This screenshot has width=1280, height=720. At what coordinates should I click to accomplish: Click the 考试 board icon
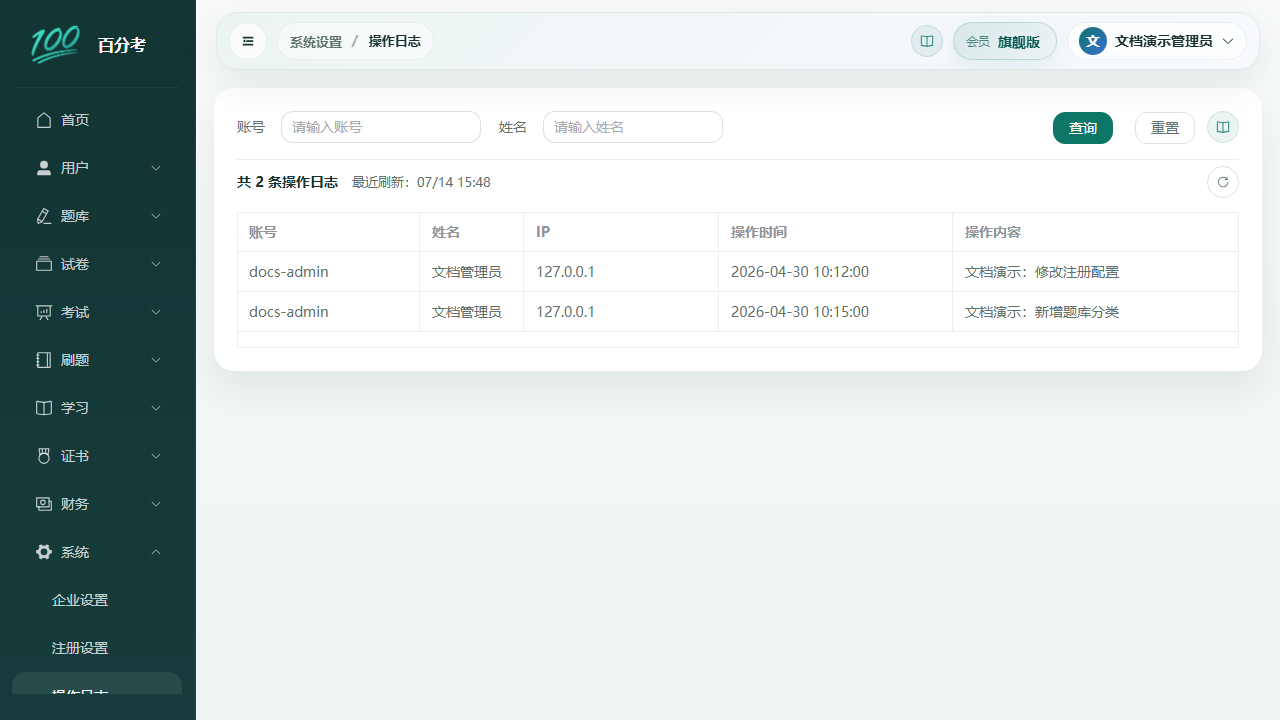tap(43, 312)
